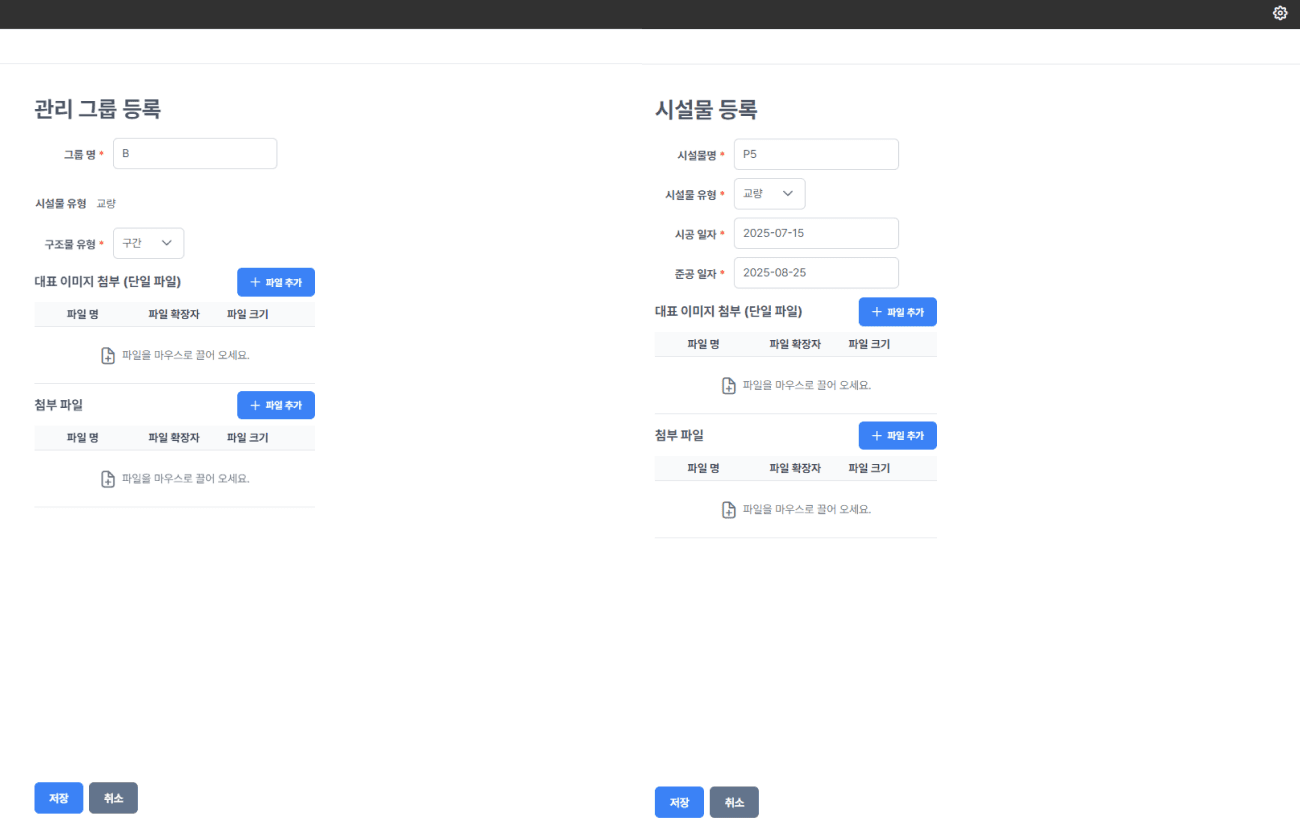Screen dimensions: 1300x830
Task: Click 취소 under 시설물 등록
Action: pos(734,801)
